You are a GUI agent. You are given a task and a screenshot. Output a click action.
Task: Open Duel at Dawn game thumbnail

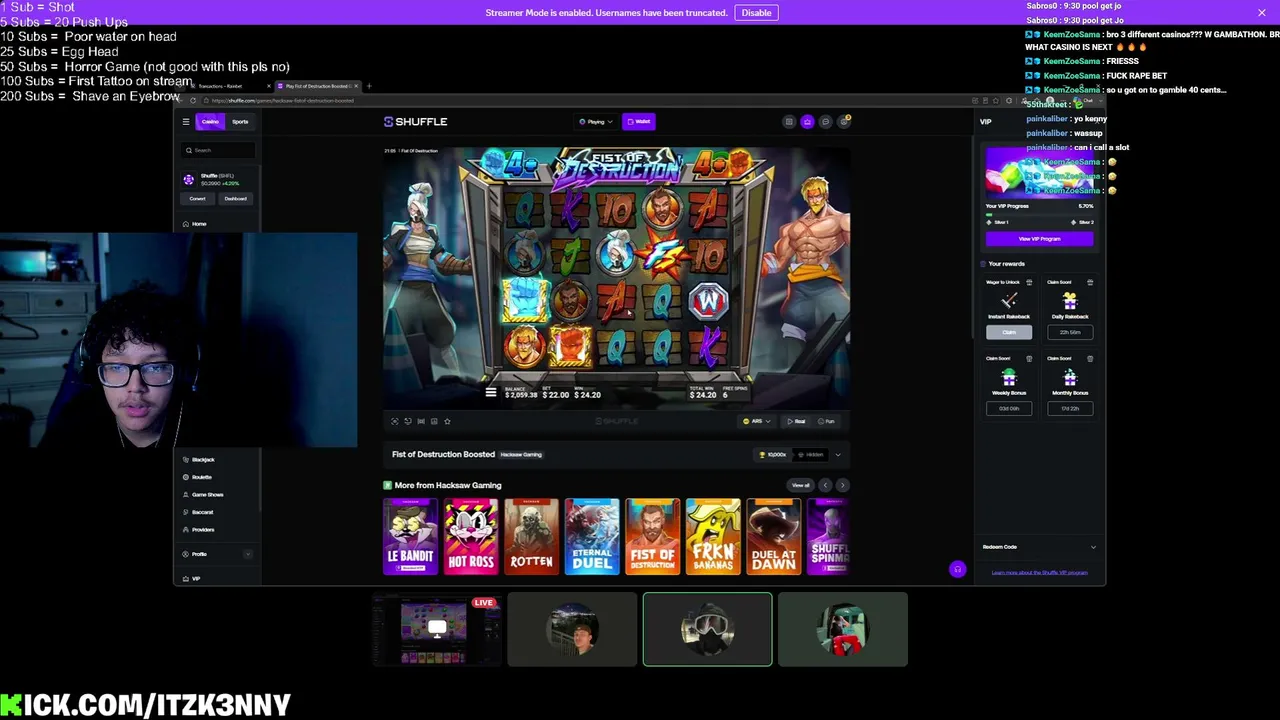(773, 536)
